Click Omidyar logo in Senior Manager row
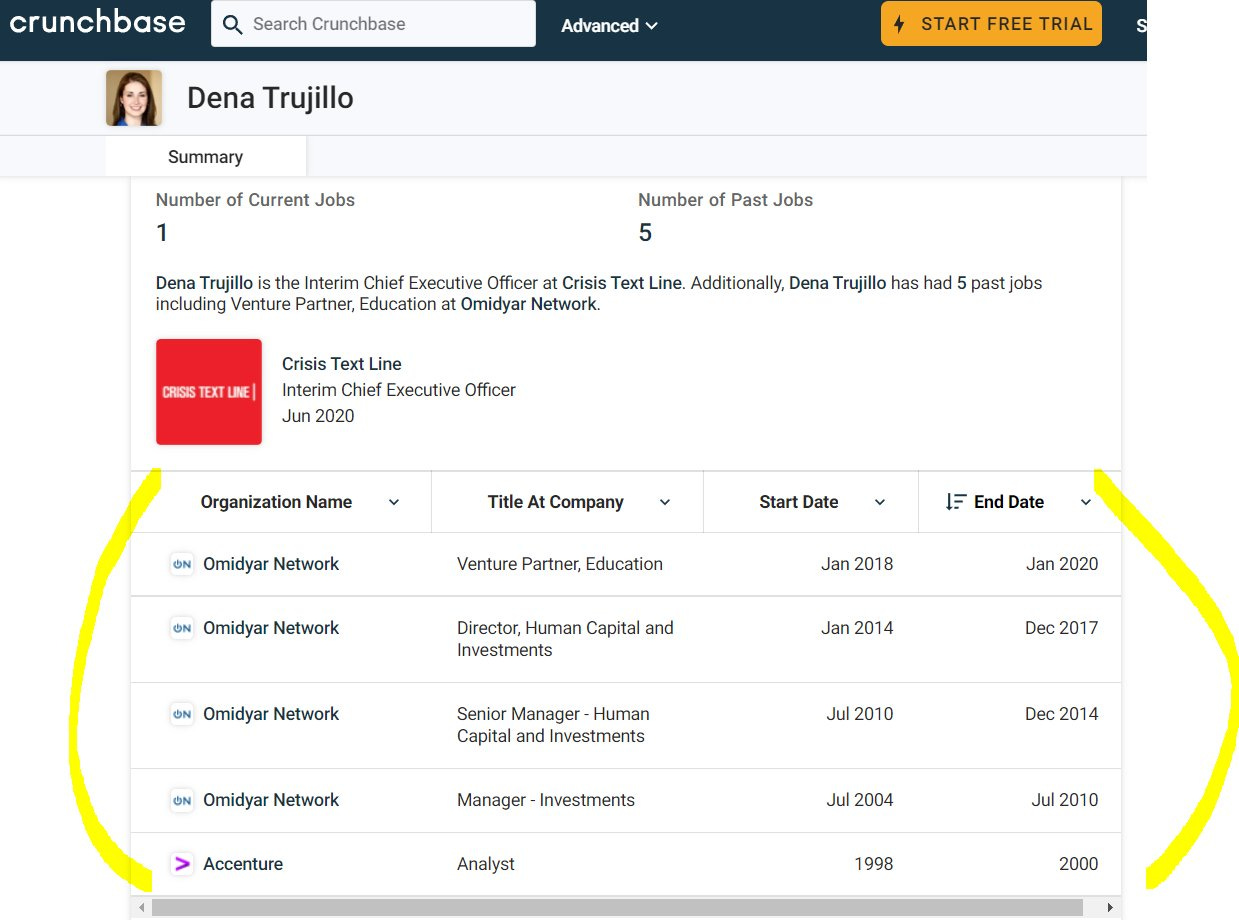The image size is (1239, 920). coord(182,714)
